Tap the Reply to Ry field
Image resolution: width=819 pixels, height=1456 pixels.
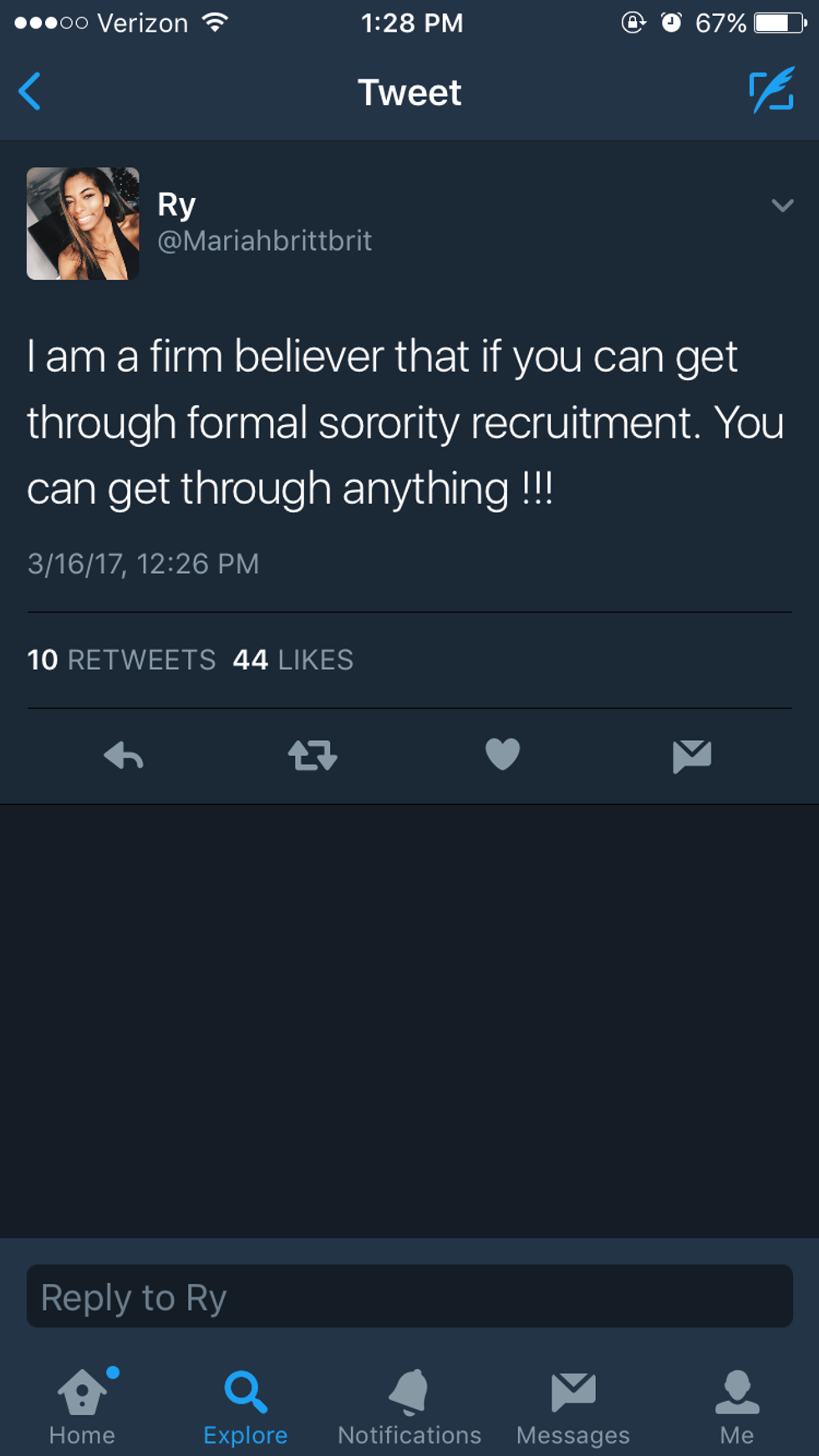[x=409, y=1296]
